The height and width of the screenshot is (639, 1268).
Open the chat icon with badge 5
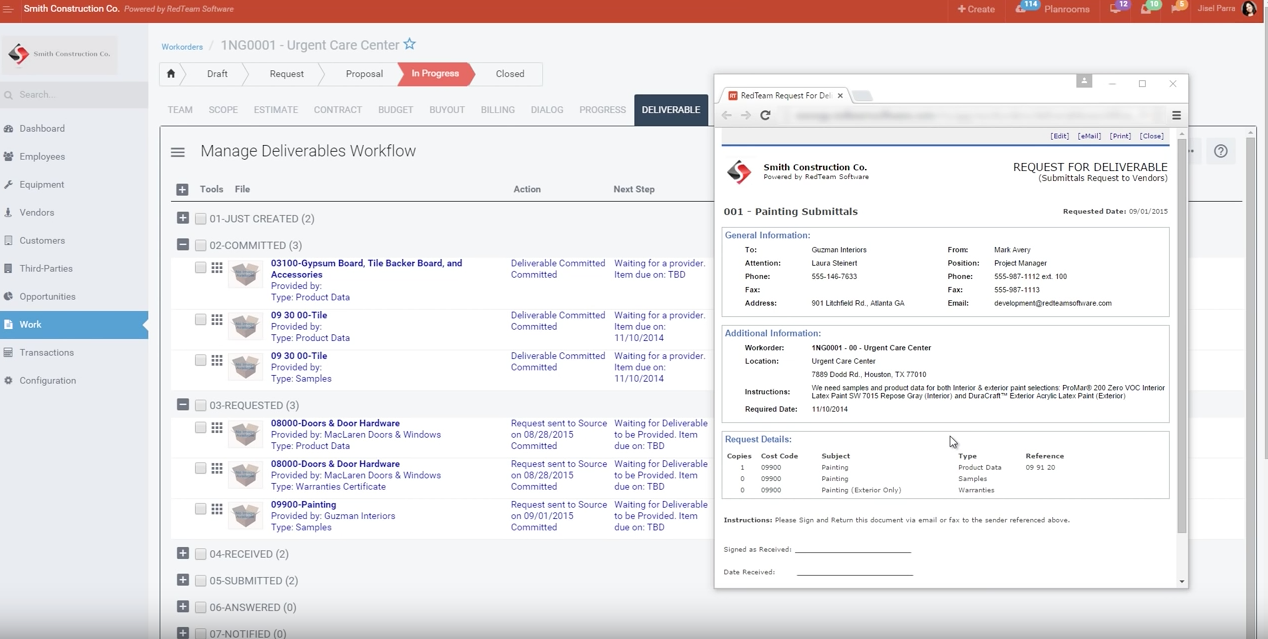(1177, 9)
